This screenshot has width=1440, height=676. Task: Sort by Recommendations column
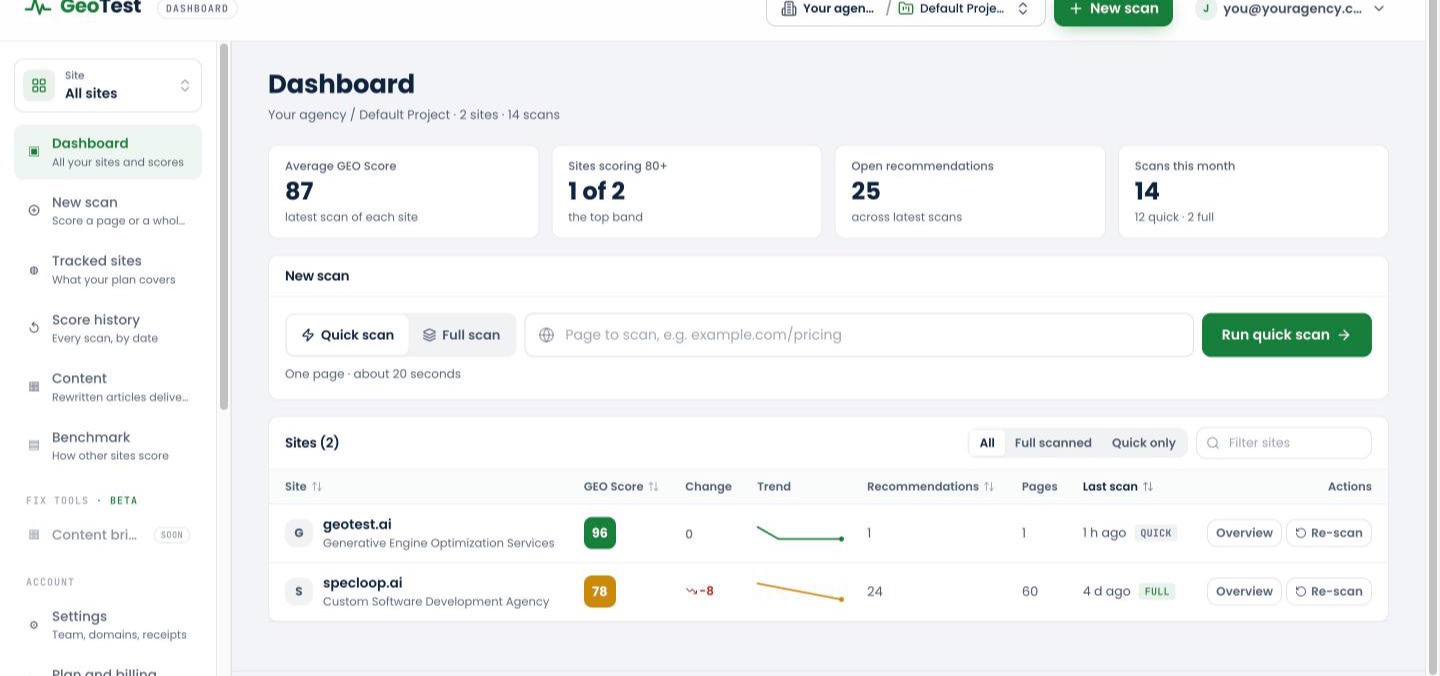tap(930, 487)
